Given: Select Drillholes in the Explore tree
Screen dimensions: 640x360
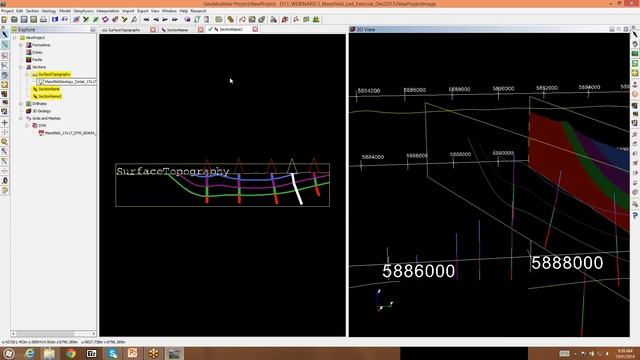Looking at the screenshot, I should coord(39,104).
